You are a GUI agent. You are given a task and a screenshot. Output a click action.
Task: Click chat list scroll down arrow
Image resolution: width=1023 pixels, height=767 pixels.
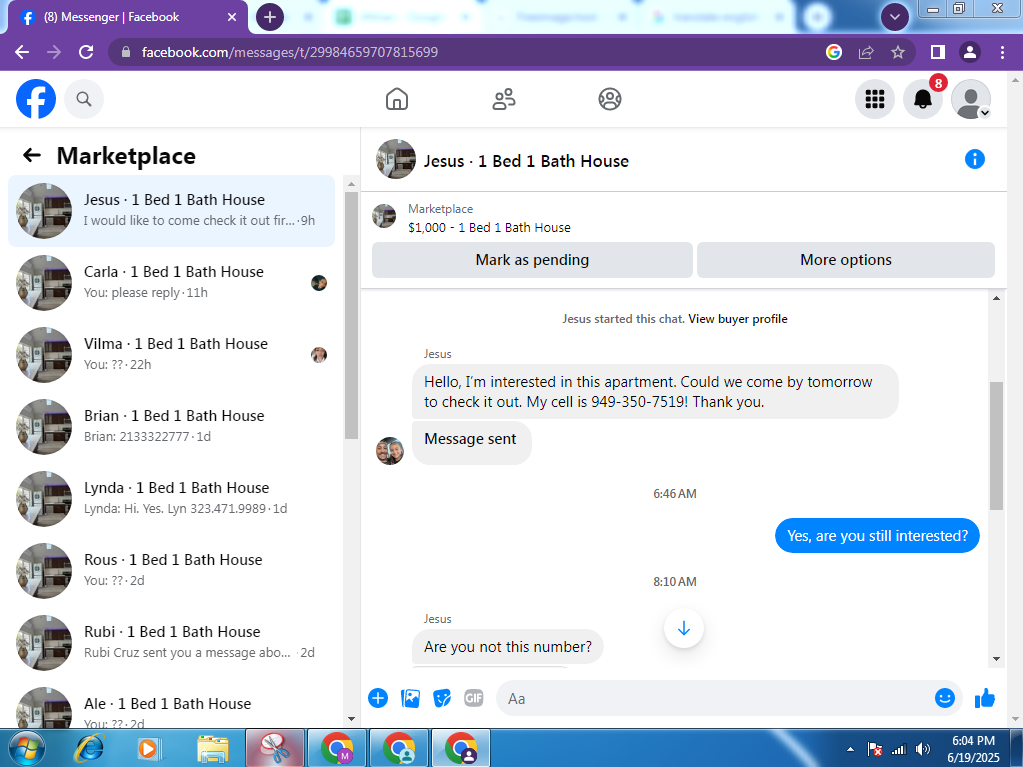pyautogui.click(x=351, y=719)
